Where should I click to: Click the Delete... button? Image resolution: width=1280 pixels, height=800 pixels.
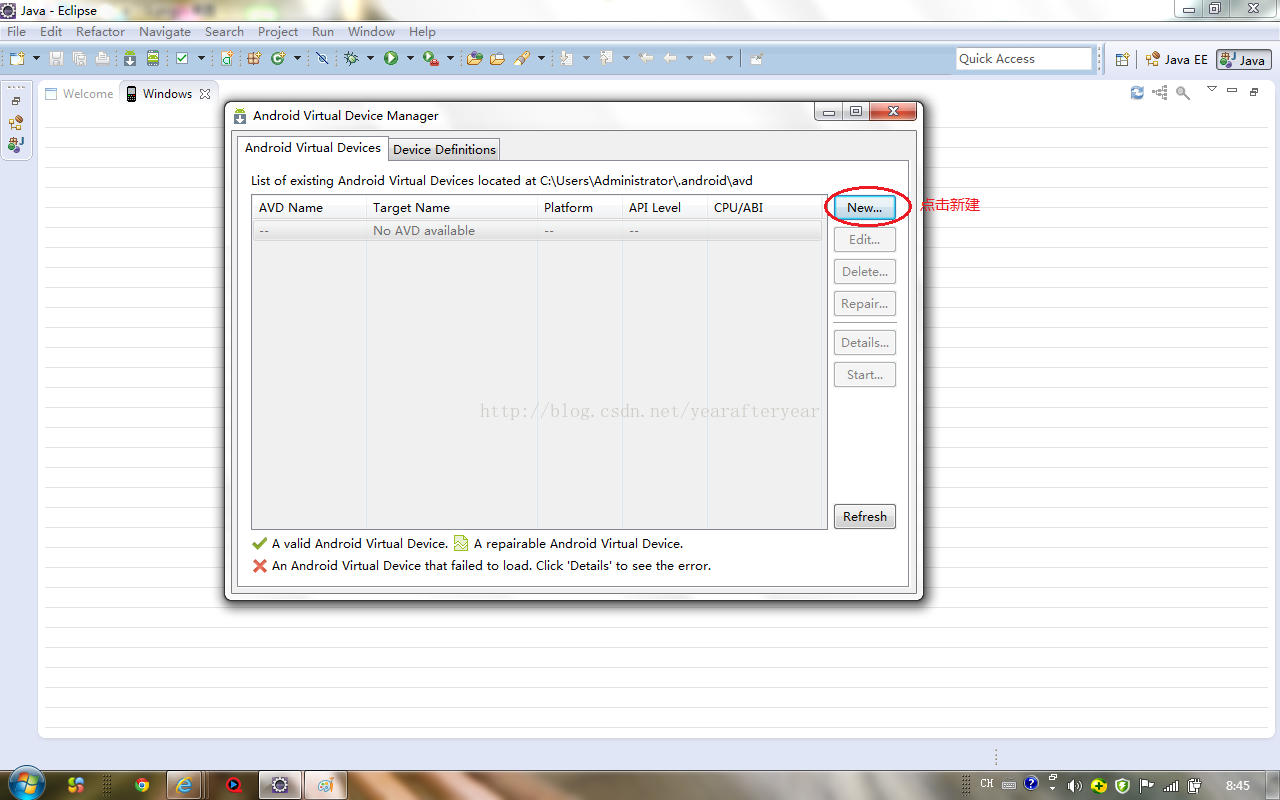click(x=865, y=272)
